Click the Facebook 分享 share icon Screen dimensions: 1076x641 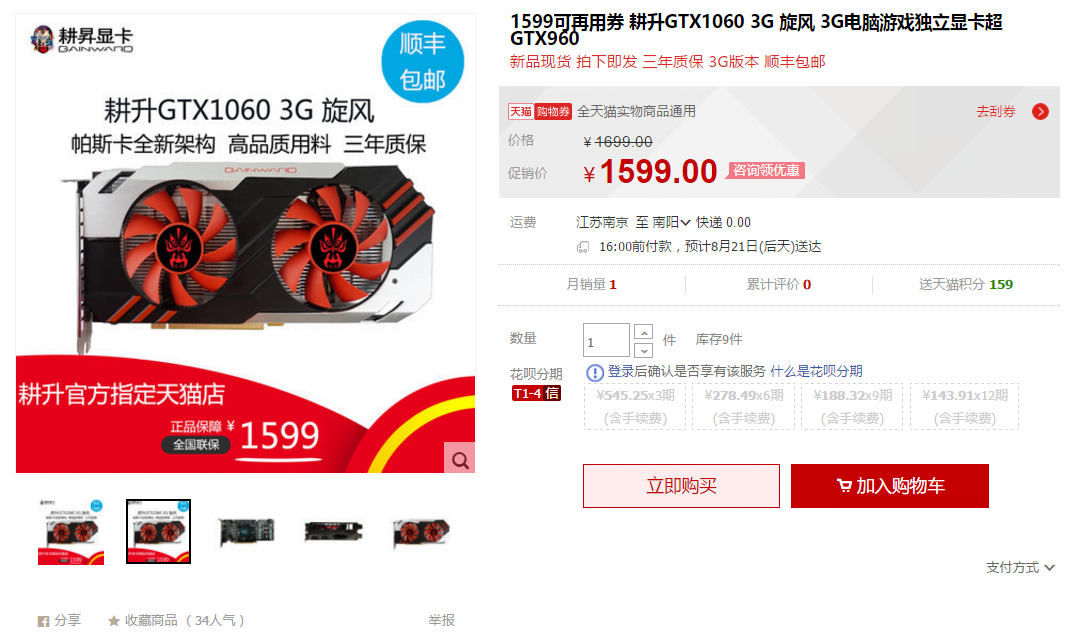[43, 621]
